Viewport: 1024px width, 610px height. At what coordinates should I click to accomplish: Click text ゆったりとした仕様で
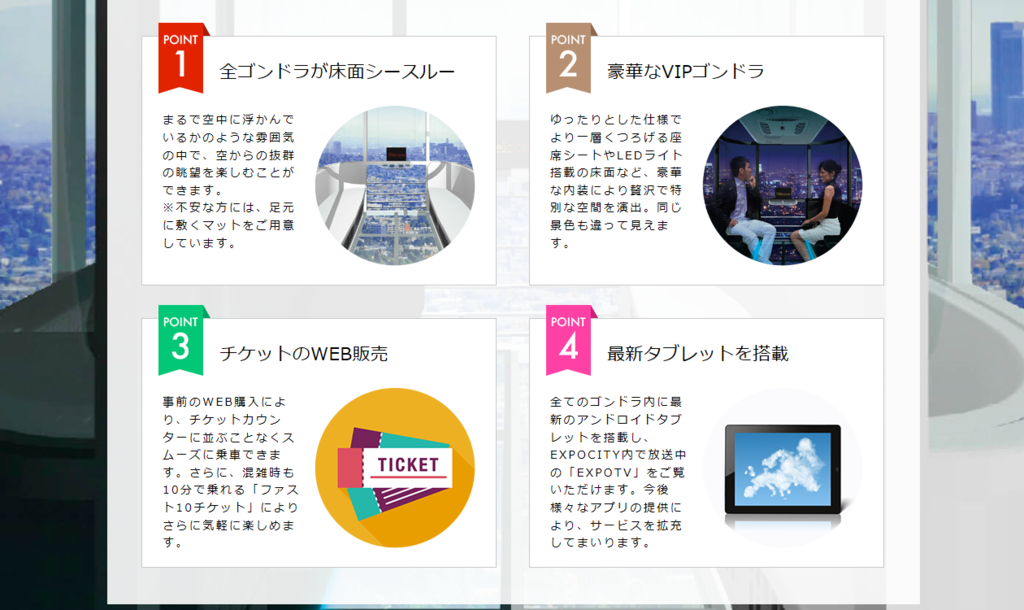[x=616, y=120]
